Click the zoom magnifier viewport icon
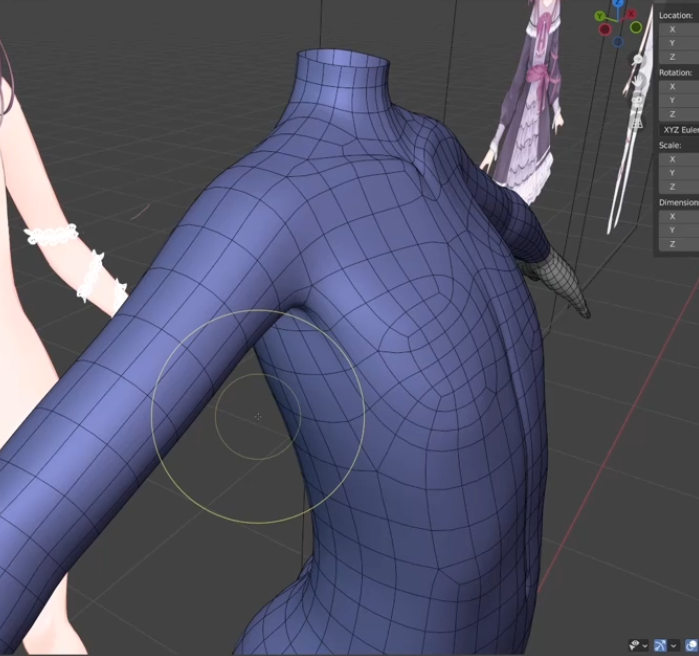This screenshot has width=699, height=656. (636, 60)
